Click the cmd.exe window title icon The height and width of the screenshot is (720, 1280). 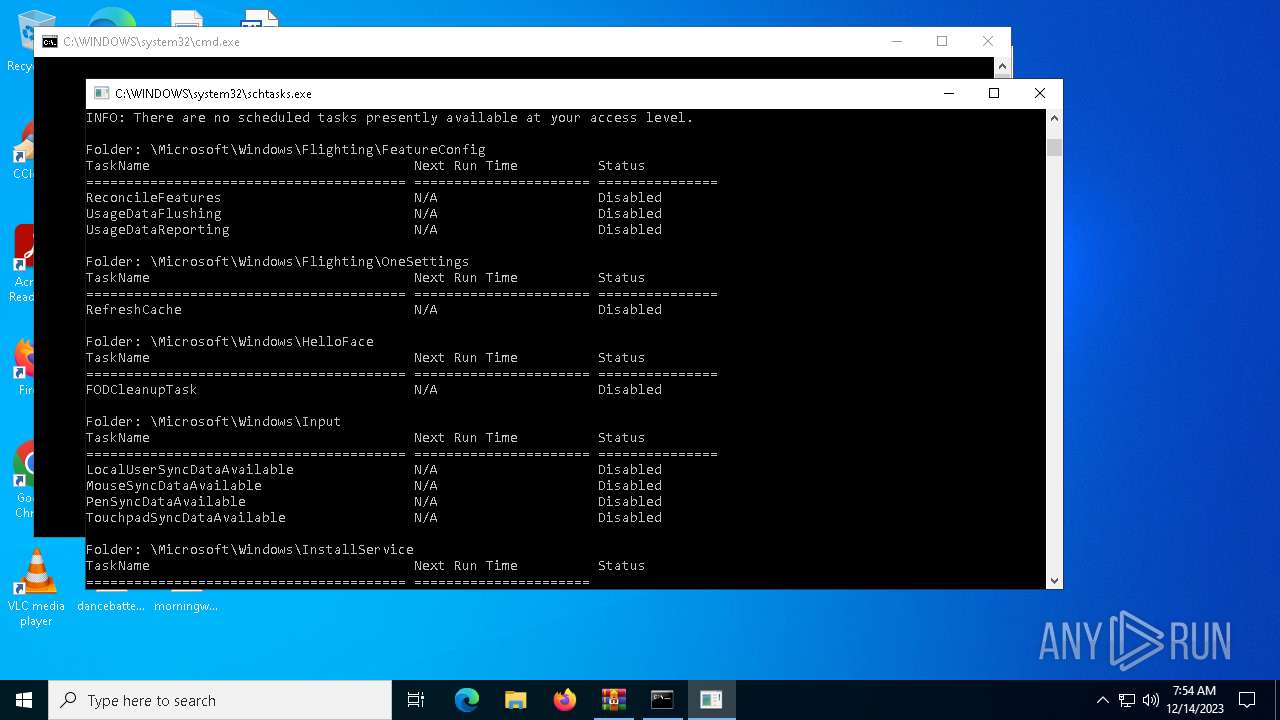[50, 42]
